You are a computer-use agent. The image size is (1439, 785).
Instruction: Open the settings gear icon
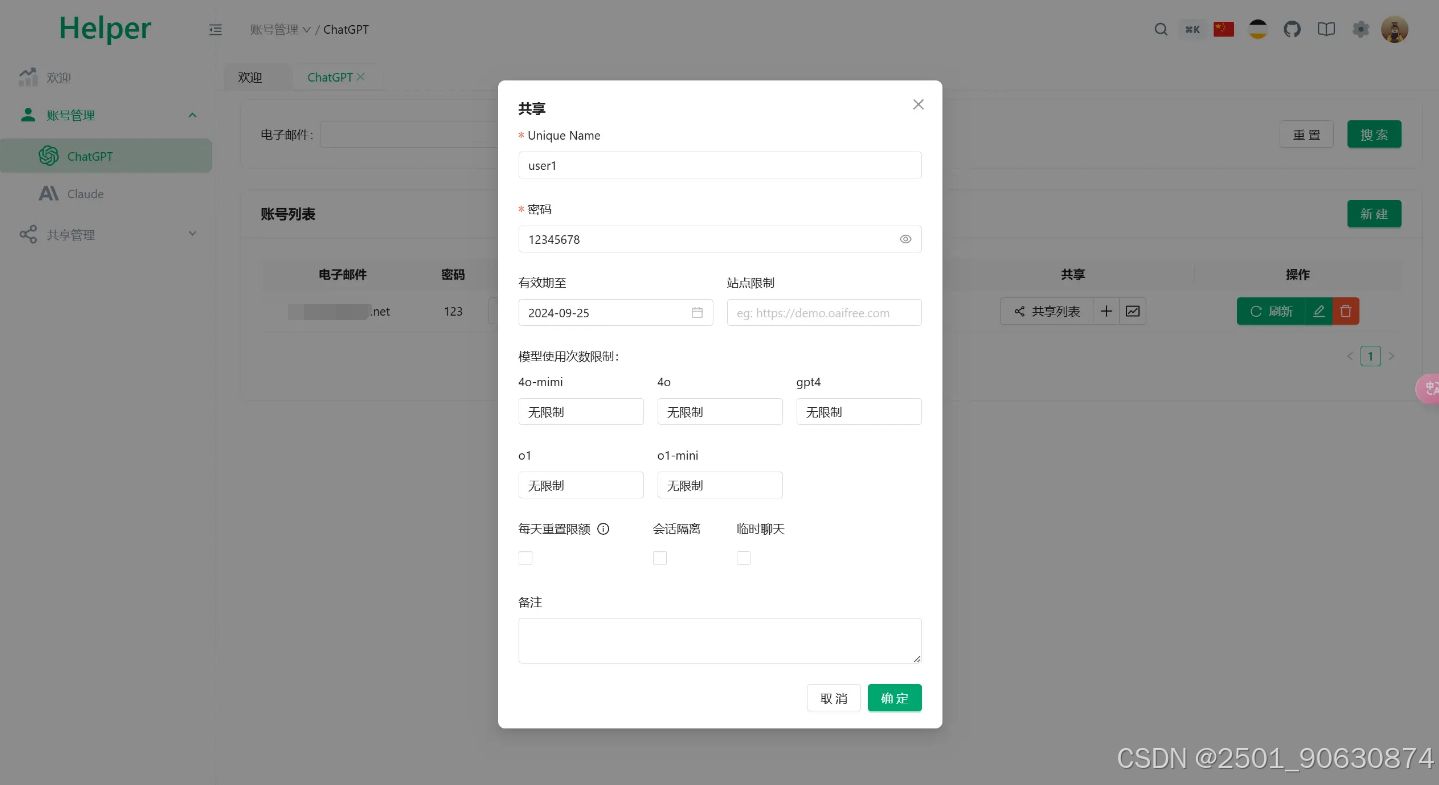(1360, 30)
